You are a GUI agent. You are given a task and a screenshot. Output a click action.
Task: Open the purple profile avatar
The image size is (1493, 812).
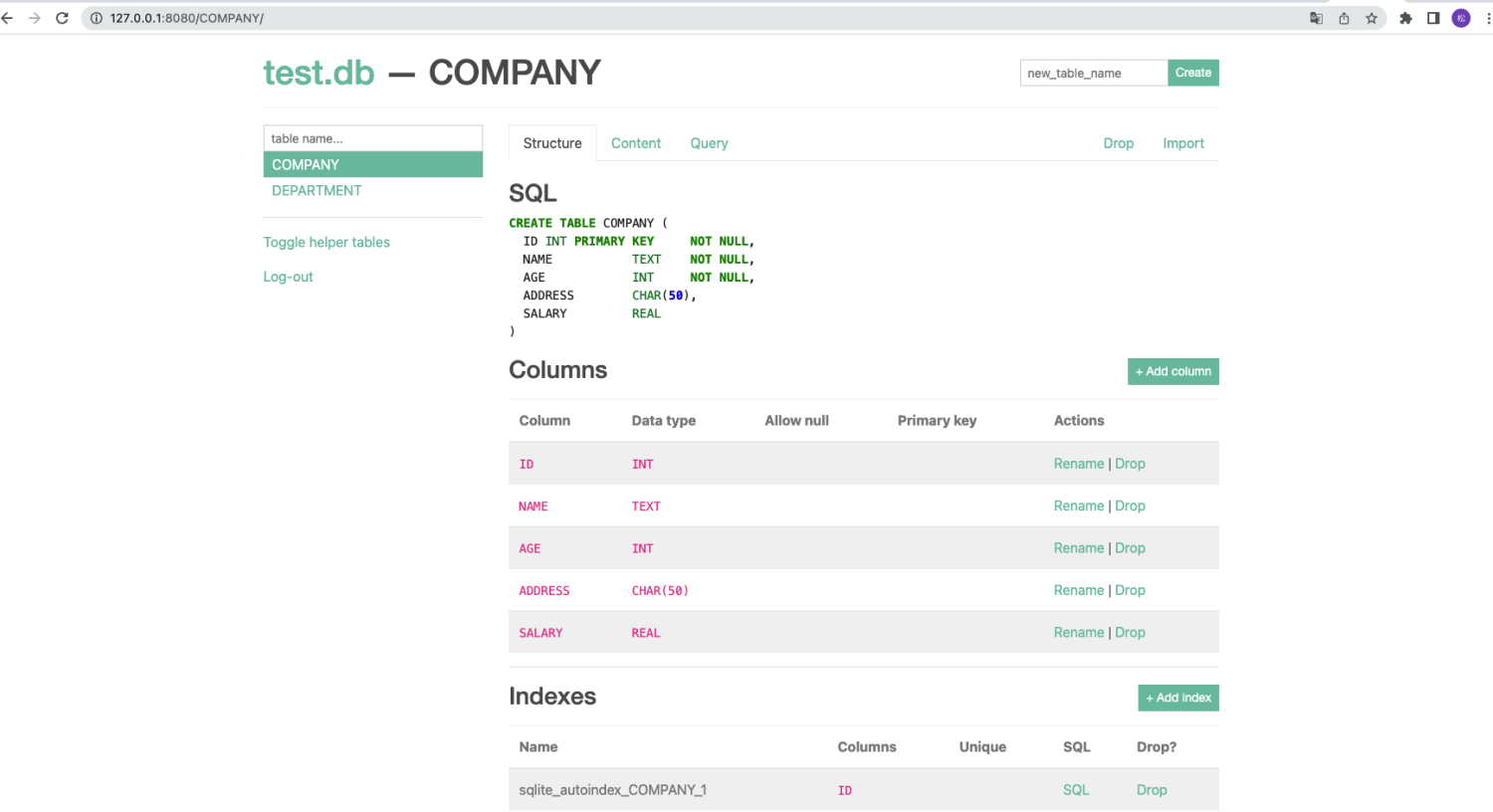click(x=1461, y=18)
